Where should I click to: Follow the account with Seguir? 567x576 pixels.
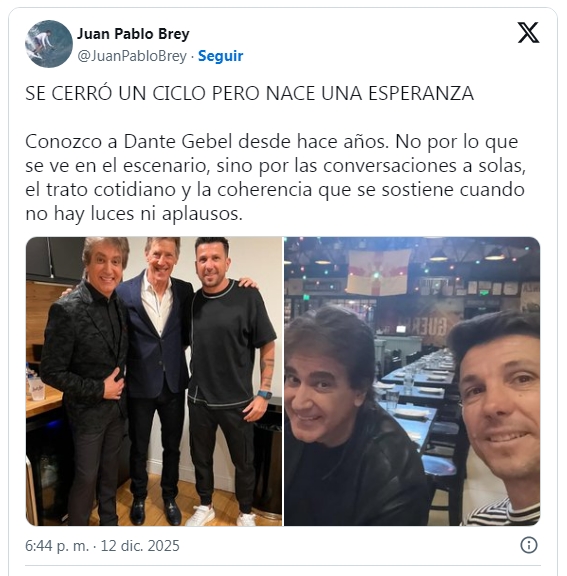[x=220, y=56]
